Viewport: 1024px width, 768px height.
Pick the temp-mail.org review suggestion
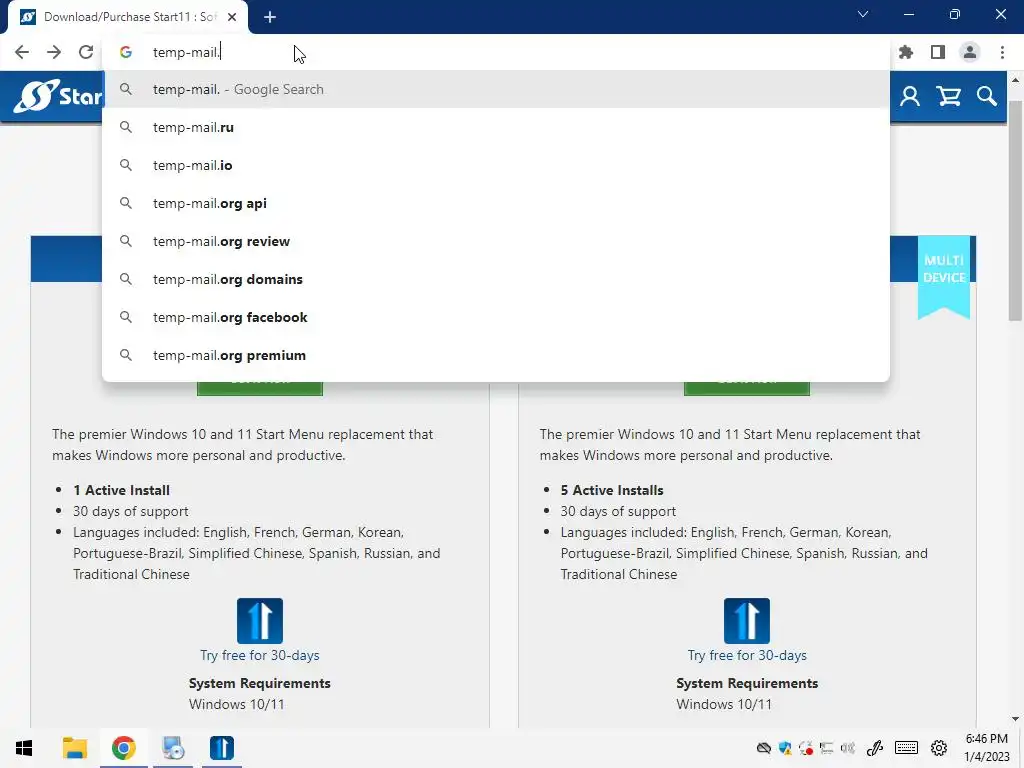tap(496, 241)
